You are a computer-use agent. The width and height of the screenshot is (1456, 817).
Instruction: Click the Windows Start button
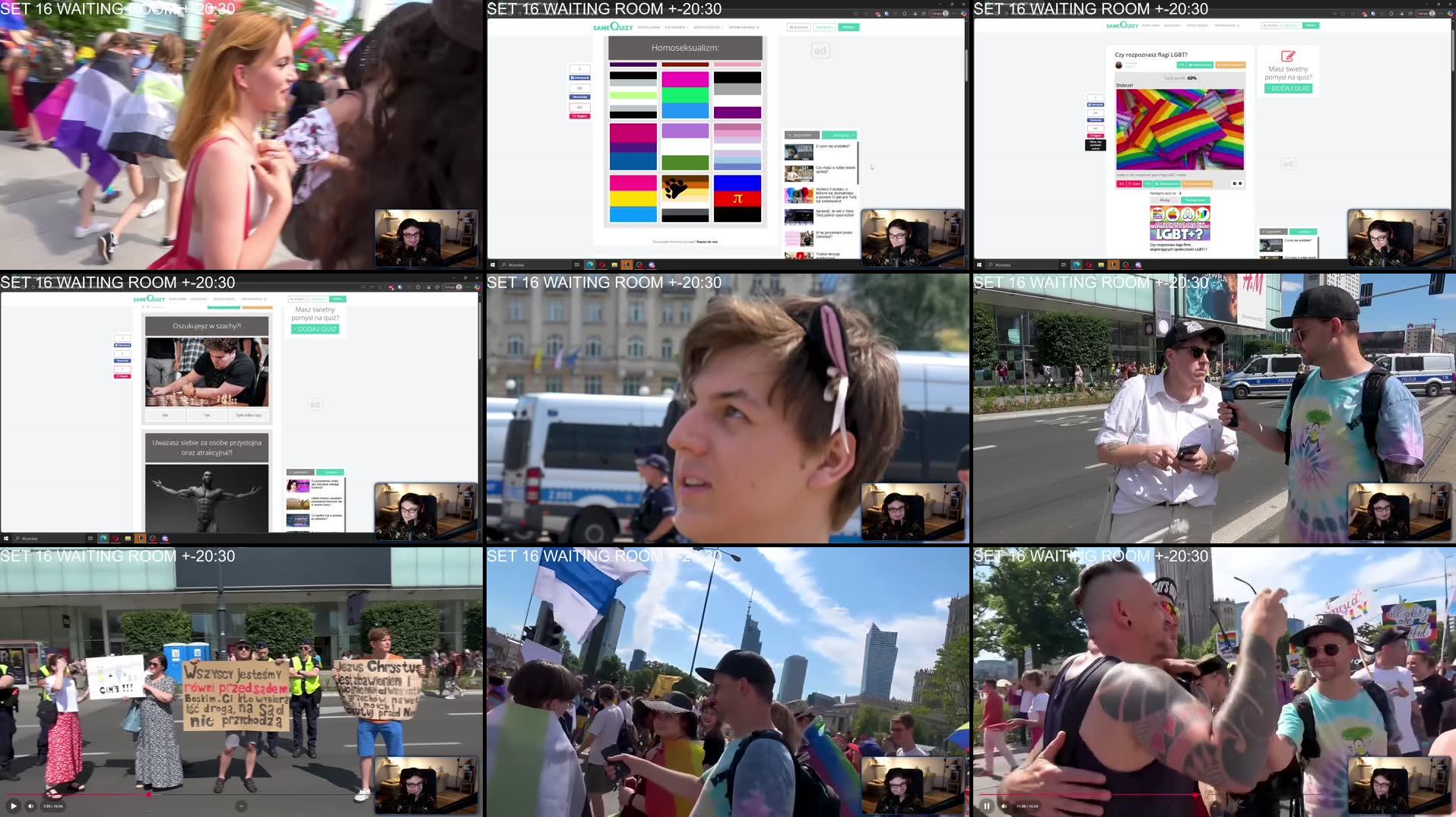point(8,538)
